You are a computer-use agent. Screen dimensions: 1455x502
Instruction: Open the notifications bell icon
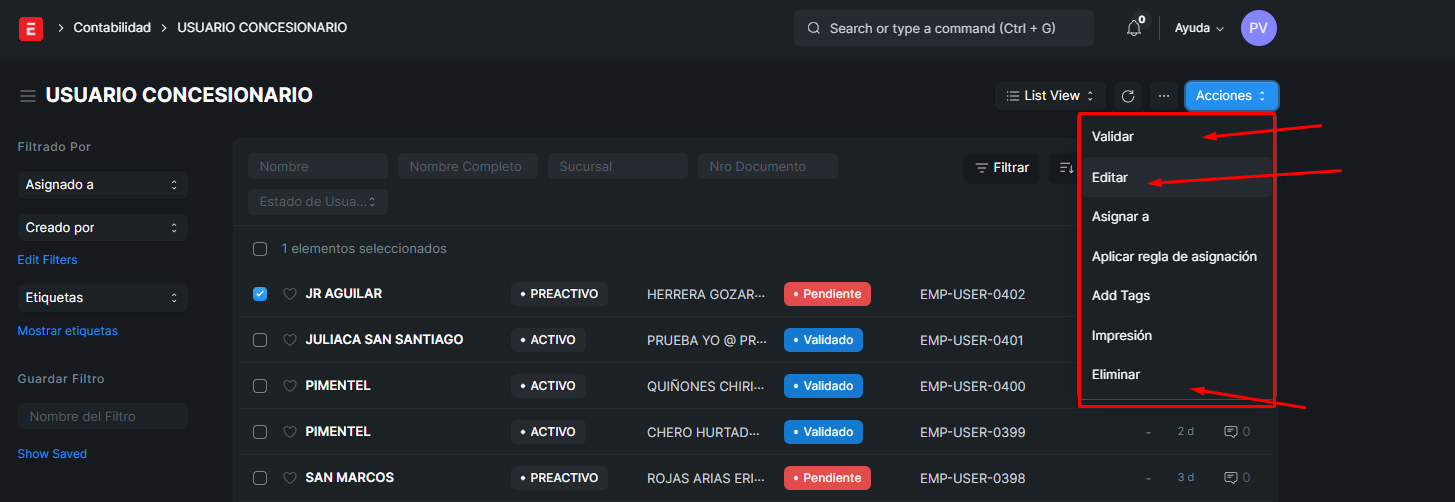pos(1133,28)
